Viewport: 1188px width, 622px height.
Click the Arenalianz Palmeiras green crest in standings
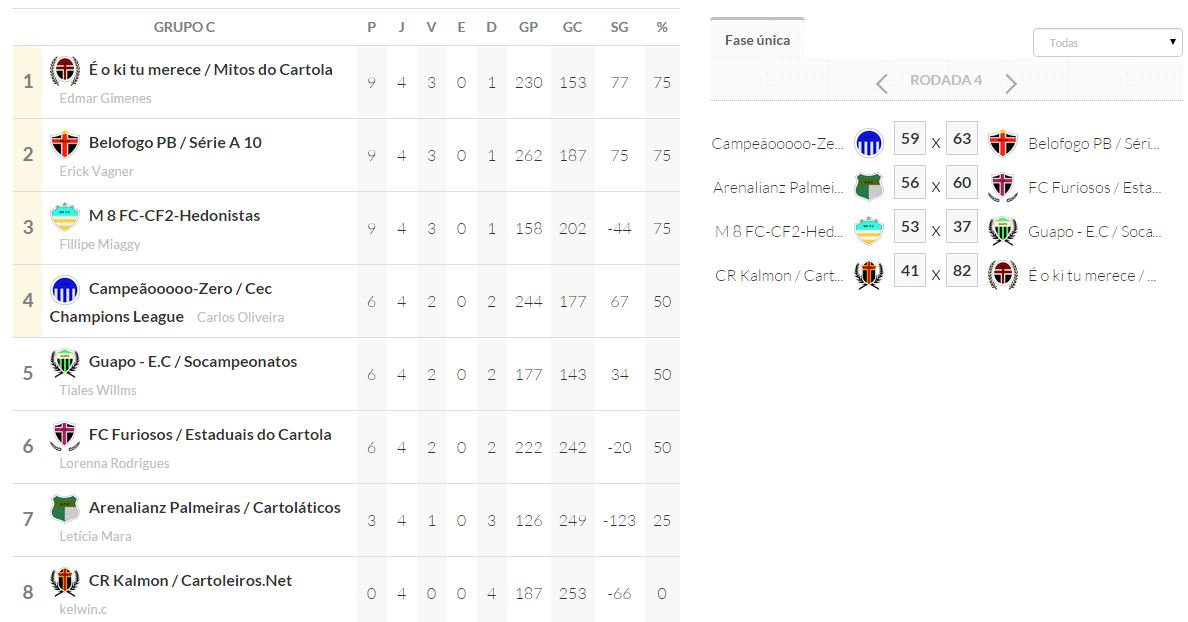(x=65, y=509)
